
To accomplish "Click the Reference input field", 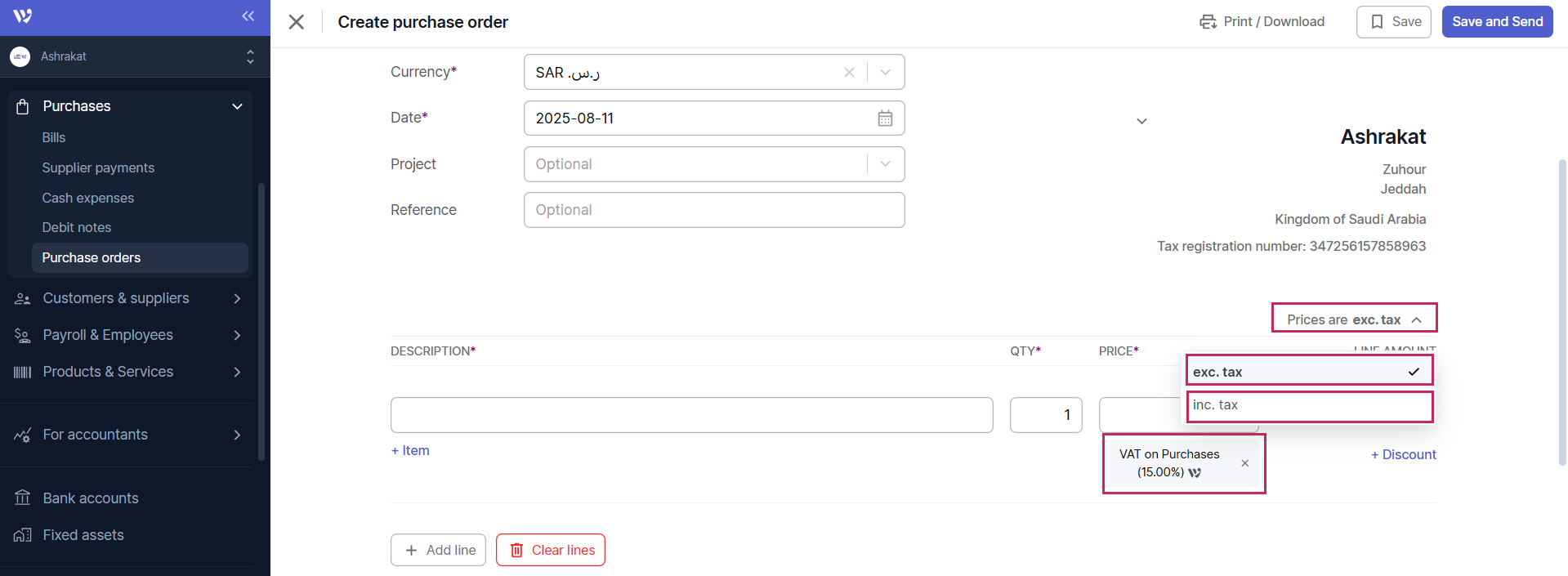I will coord(713,210).
